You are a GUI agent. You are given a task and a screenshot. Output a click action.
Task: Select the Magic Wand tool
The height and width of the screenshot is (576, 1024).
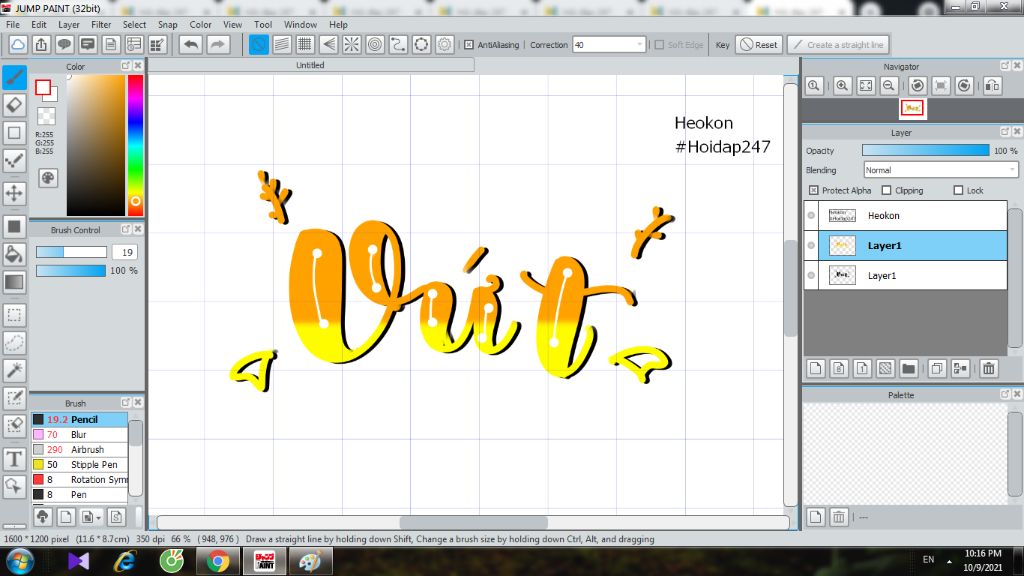coord(14,370)
